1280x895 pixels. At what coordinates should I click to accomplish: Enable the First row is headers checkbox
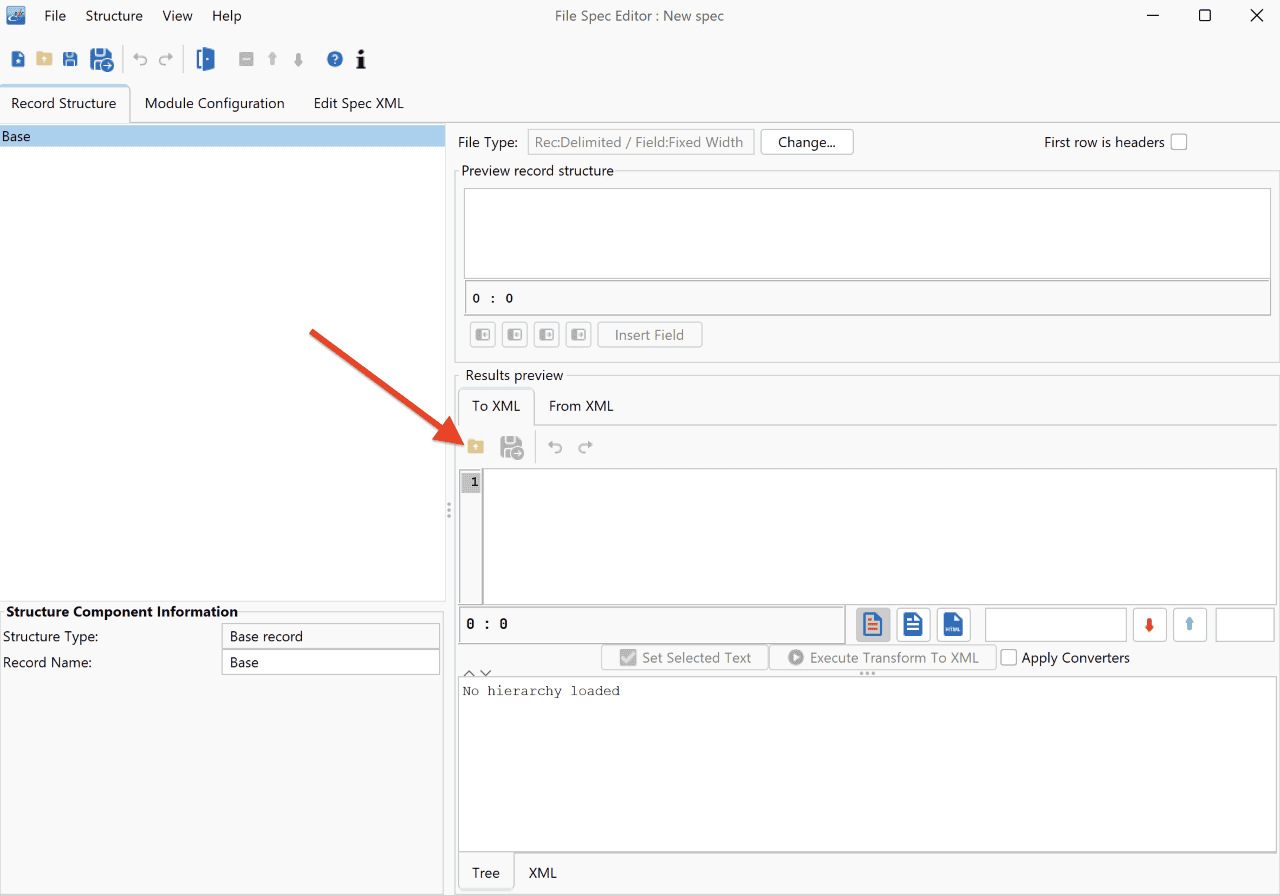tap(1179, 142)
